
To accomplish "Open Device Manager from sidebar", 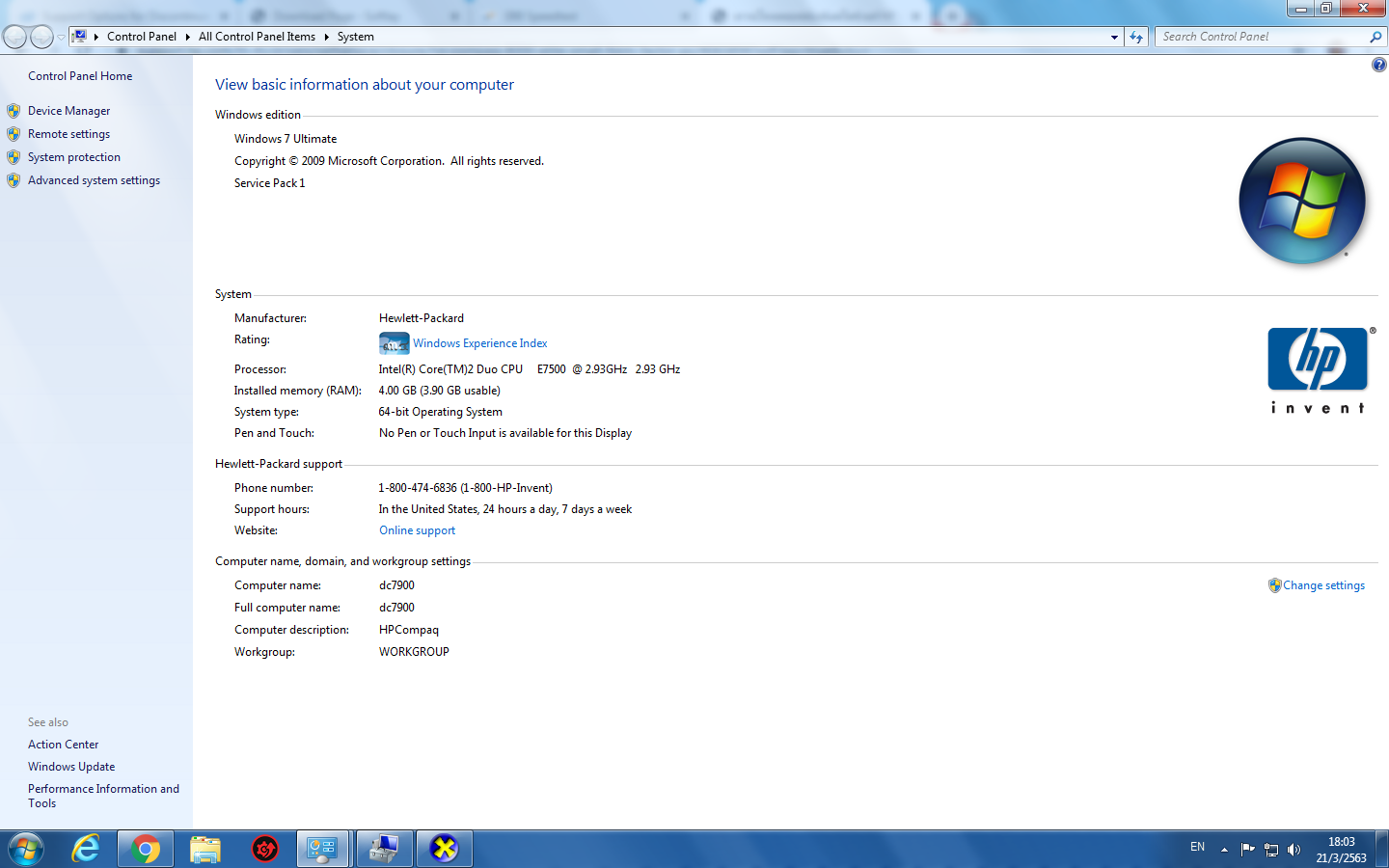I will (x=68, y=111).
